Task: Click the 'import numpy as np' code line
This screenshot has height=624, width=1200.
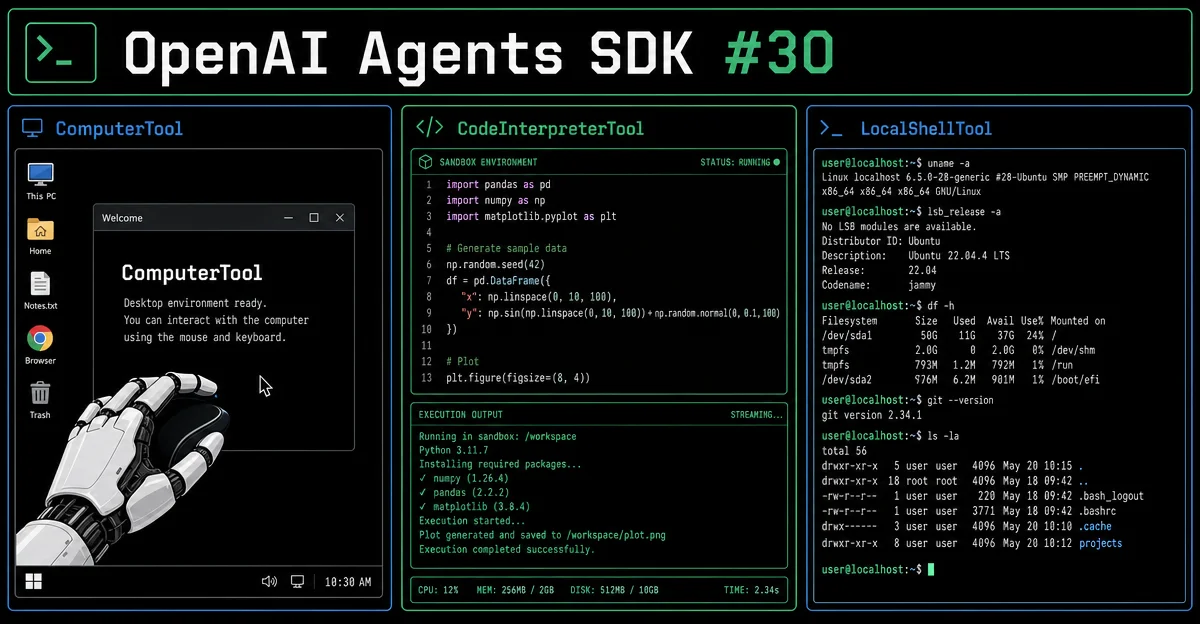Action: [x=495, y=201]
